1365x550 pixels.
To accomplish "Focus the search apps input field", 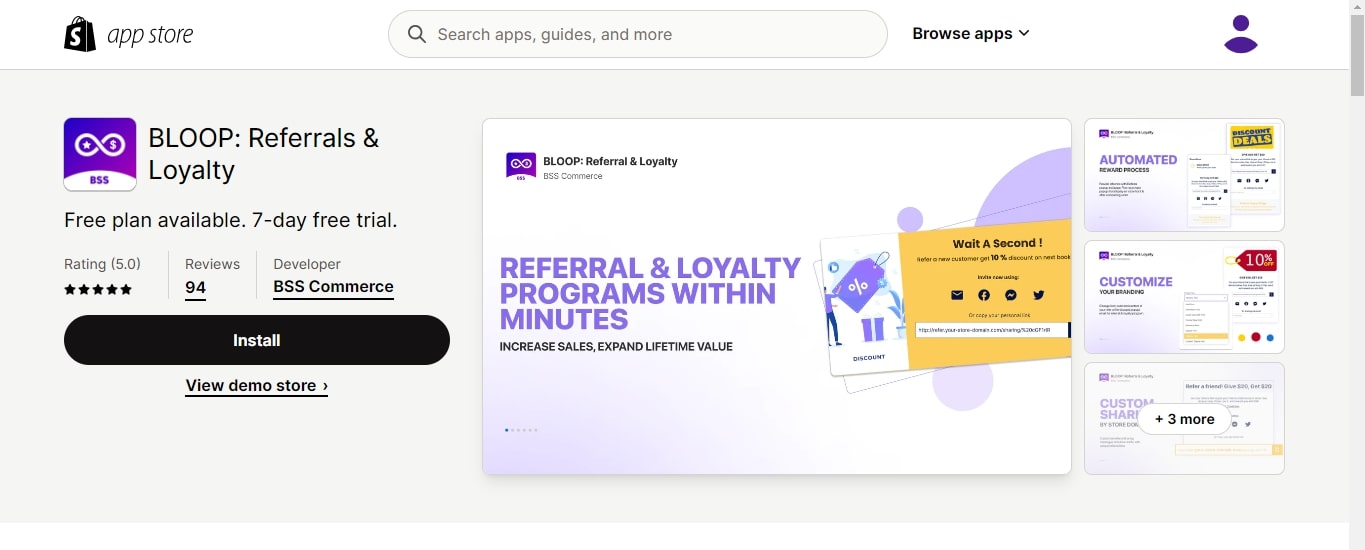I will [637, 34].
